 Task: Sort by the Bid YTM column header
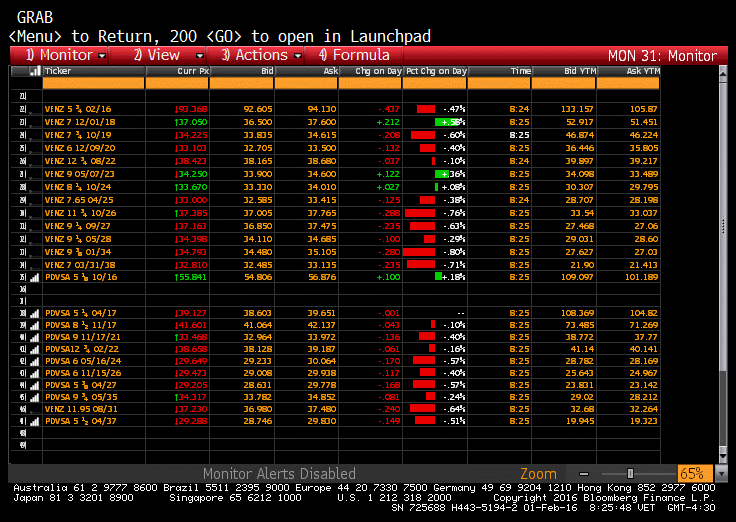[564, 71]
